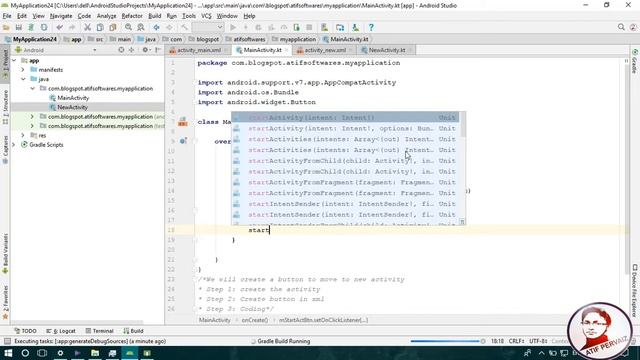Viewport: 640px width, 360px height.
Task: Open the VCS menu
Action: 206,16
